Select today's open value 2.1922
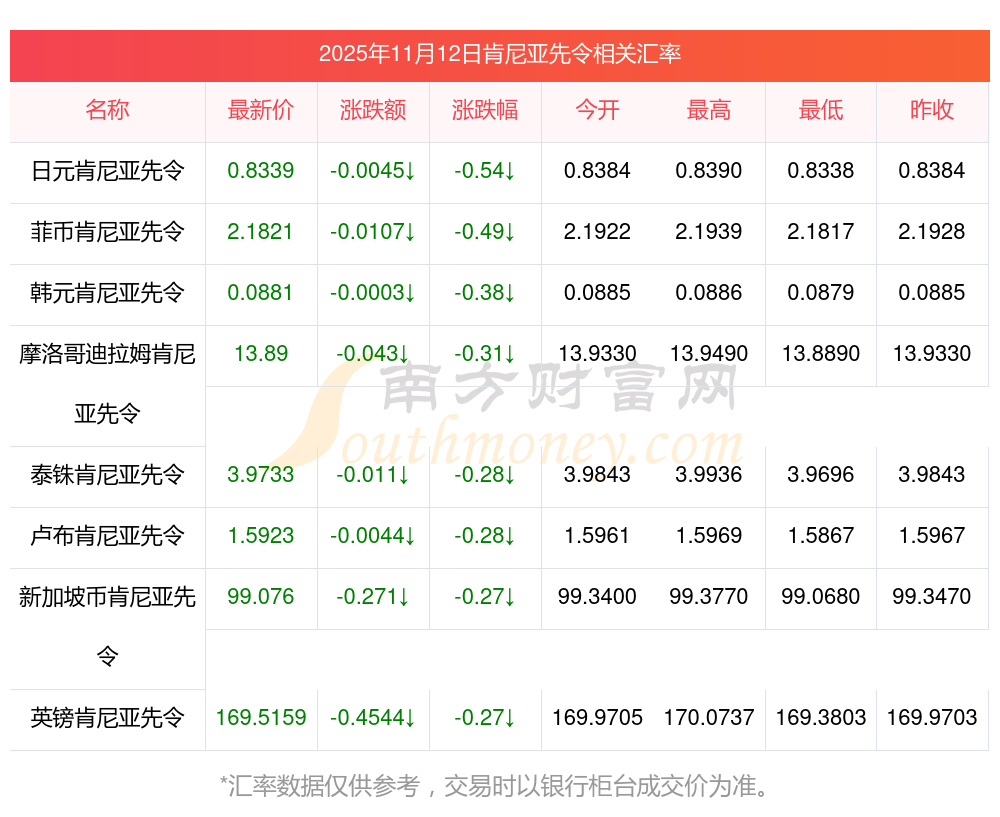 tap(597, 232)
